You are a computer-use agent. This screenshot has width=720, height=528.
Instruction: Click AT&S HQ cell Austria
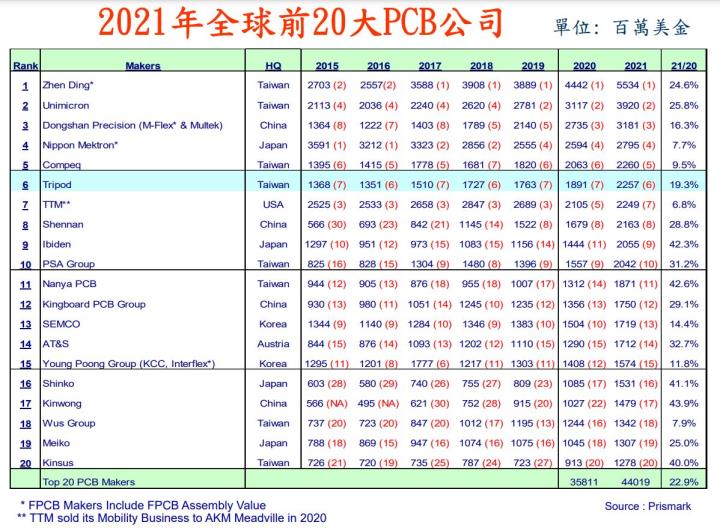tap(273, 344)
